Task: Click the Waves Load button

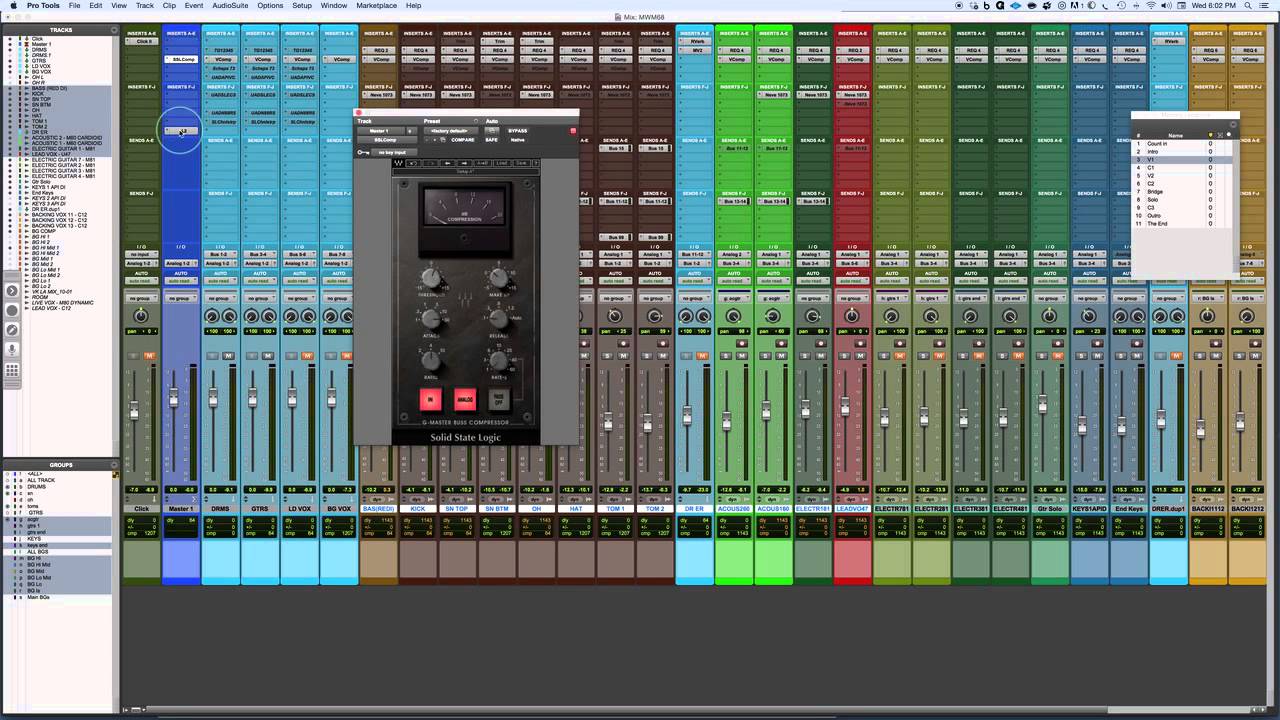Action: (x=502, y=163)
